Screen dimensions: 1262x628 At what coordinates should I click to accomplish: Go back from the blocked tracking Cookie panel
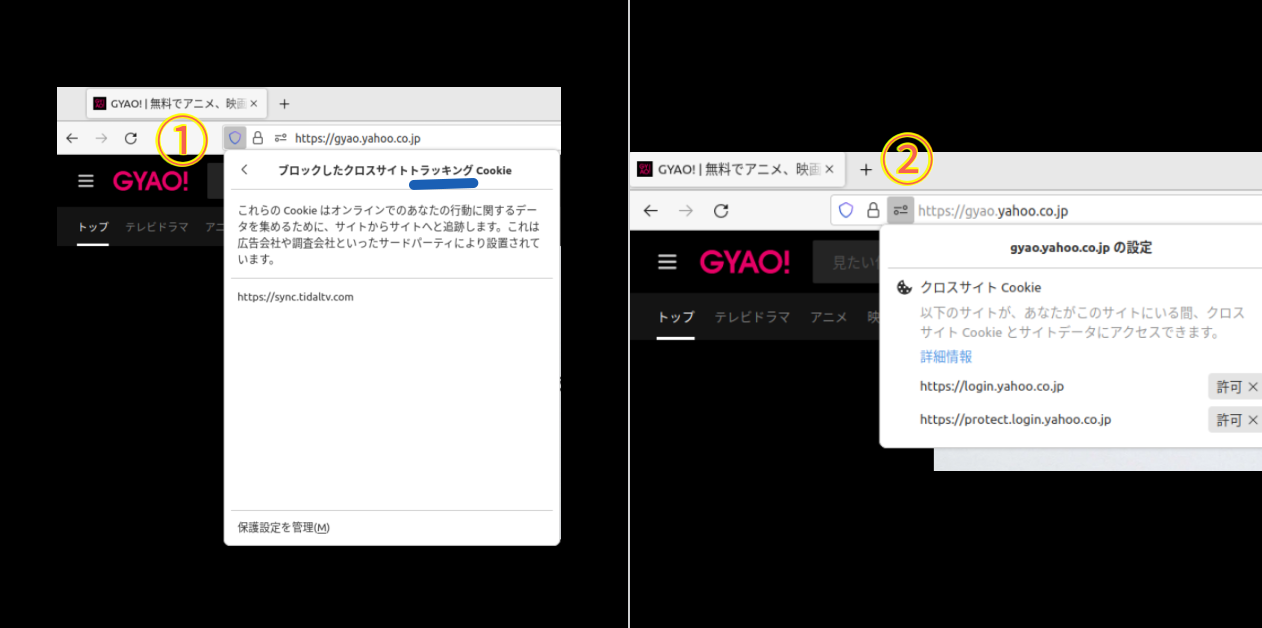click(x=245, y=170)
